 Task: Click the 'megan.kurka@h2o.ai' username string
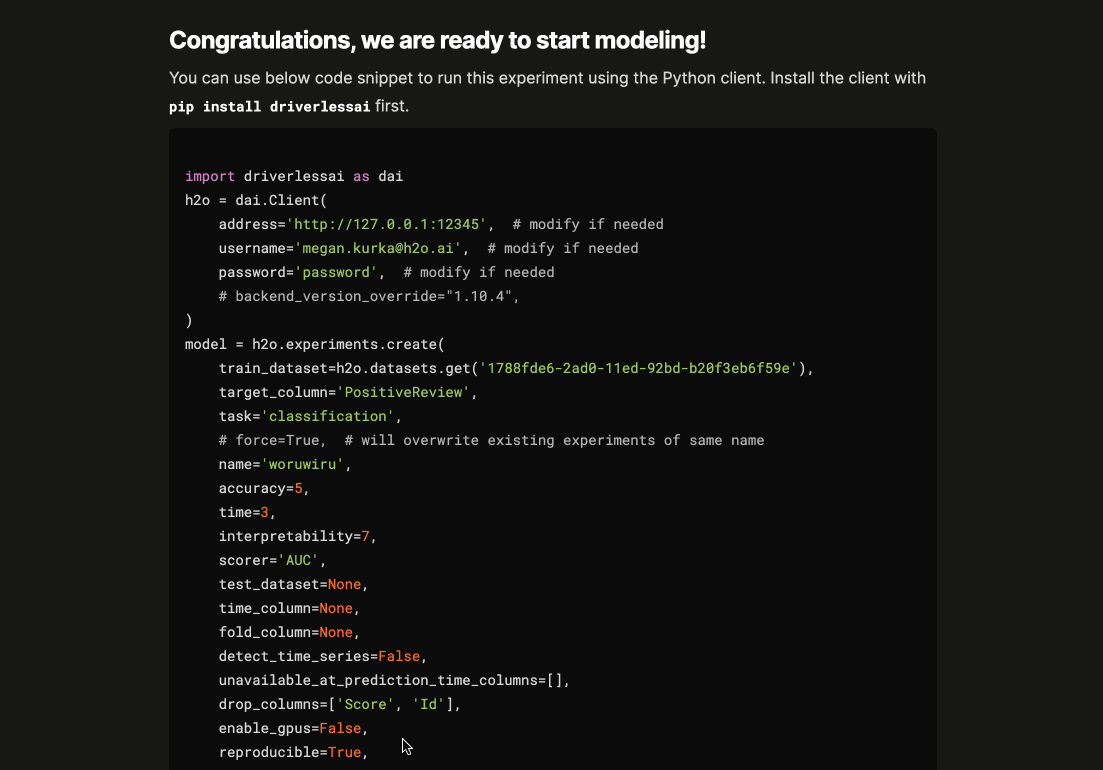[377, 248]
